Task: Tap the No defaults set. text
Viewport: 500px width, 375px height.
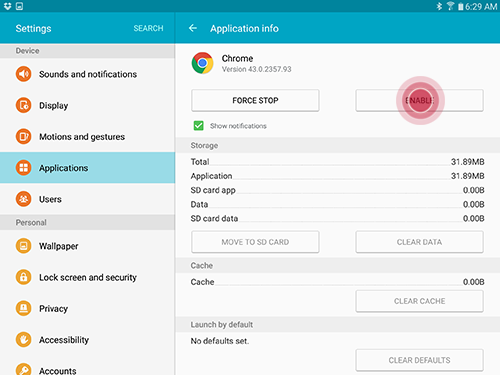Action: pos(220,341)
